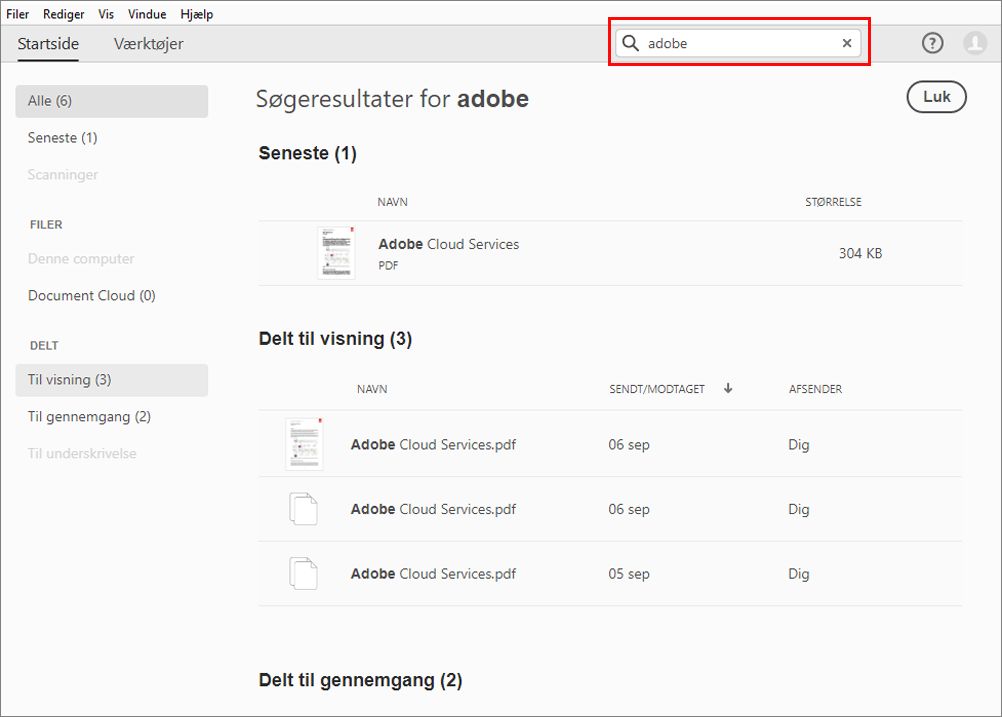
Task: Click the user profile avatar icon
Action: (974, 43)
